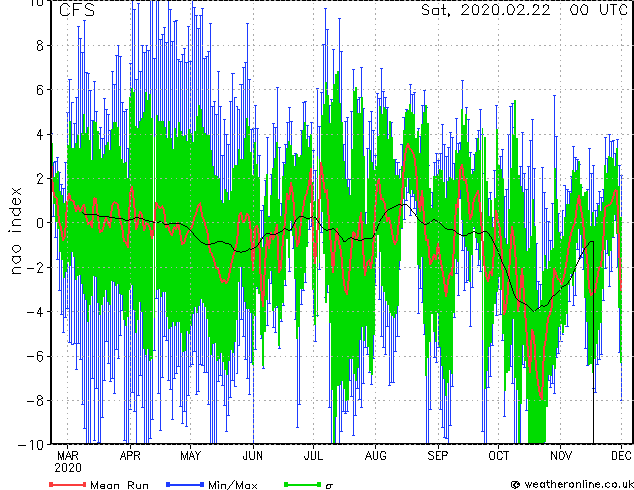Click the y-axis value -2
The image size is (634, 490).
point(35,267)
